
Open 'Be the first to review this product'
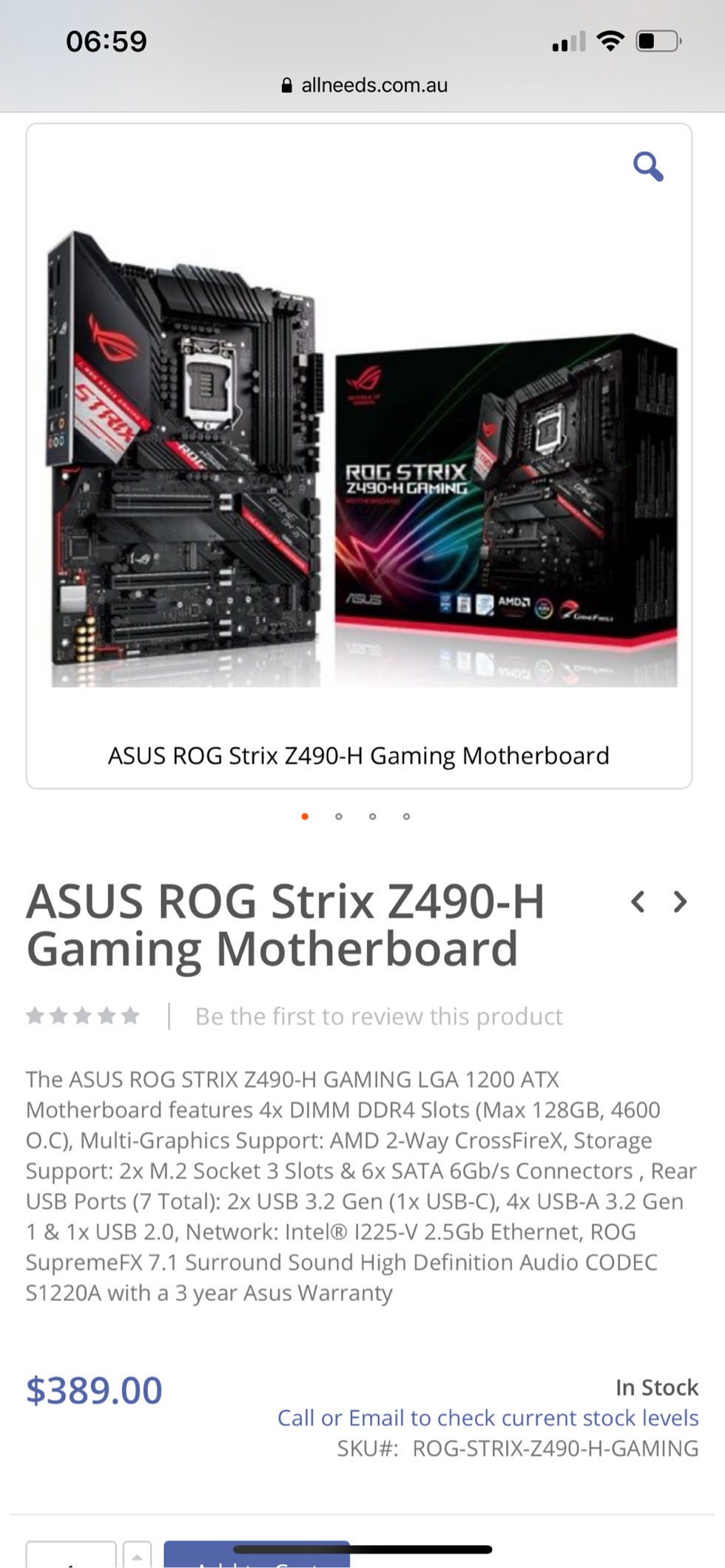pyautogui.click(x=379, y=1016)
